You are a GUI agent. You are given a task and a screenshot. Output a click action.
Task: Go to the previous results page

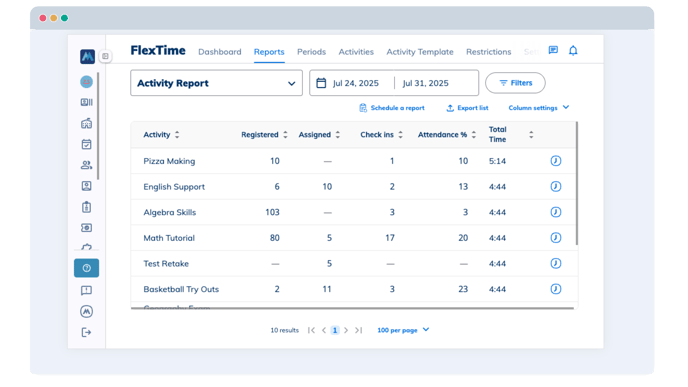324,330
